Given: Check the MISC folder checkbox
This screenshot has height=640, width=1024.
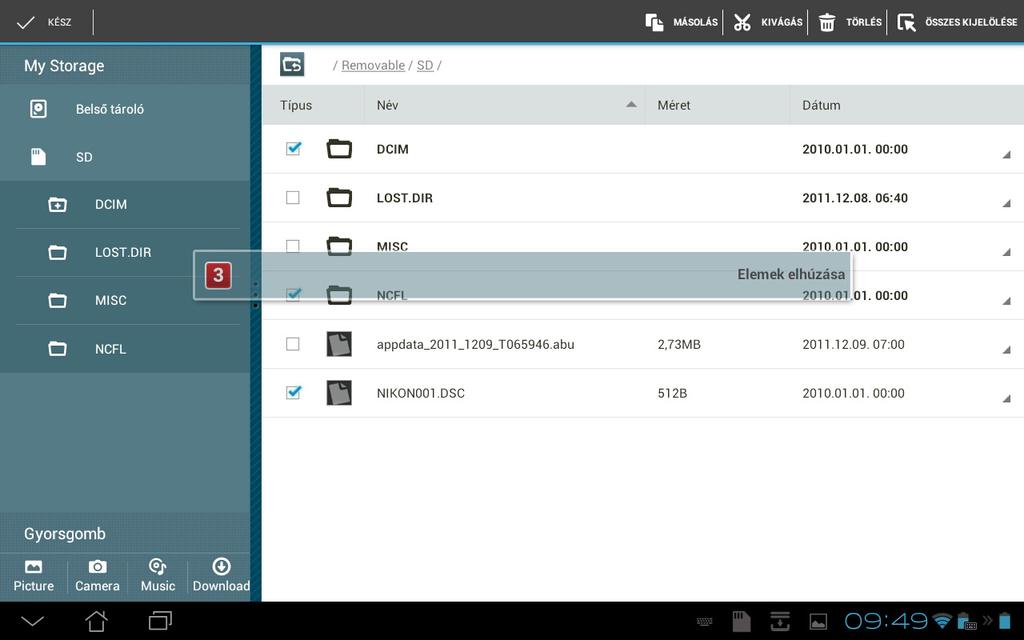Looking at the screenshot, I should pos(293,246).
